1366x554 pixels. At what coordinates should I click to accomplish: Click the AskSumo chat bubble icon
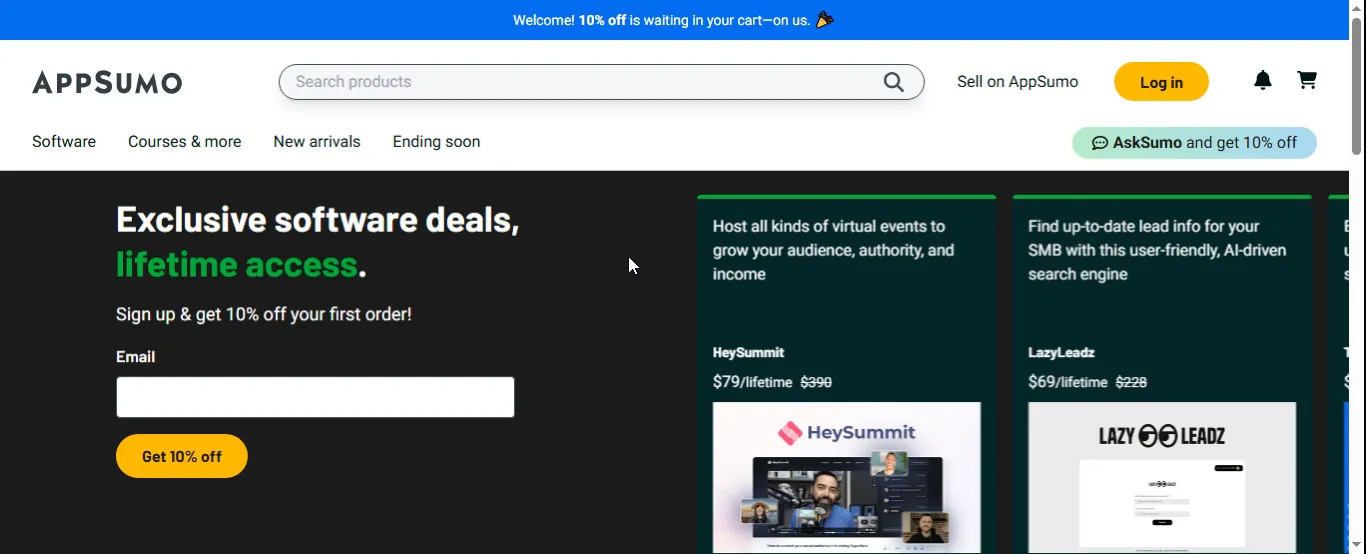point(1100,143)
